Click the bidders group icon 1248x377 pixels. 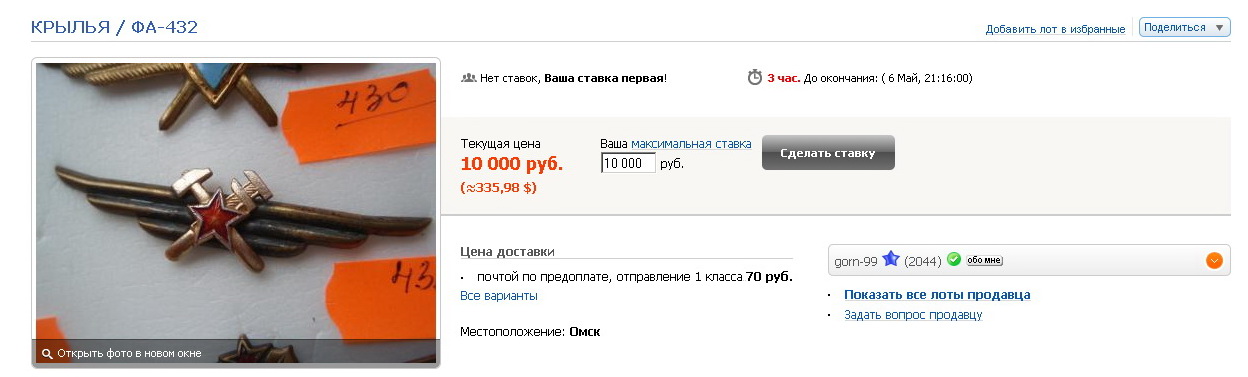coord(468,77)
